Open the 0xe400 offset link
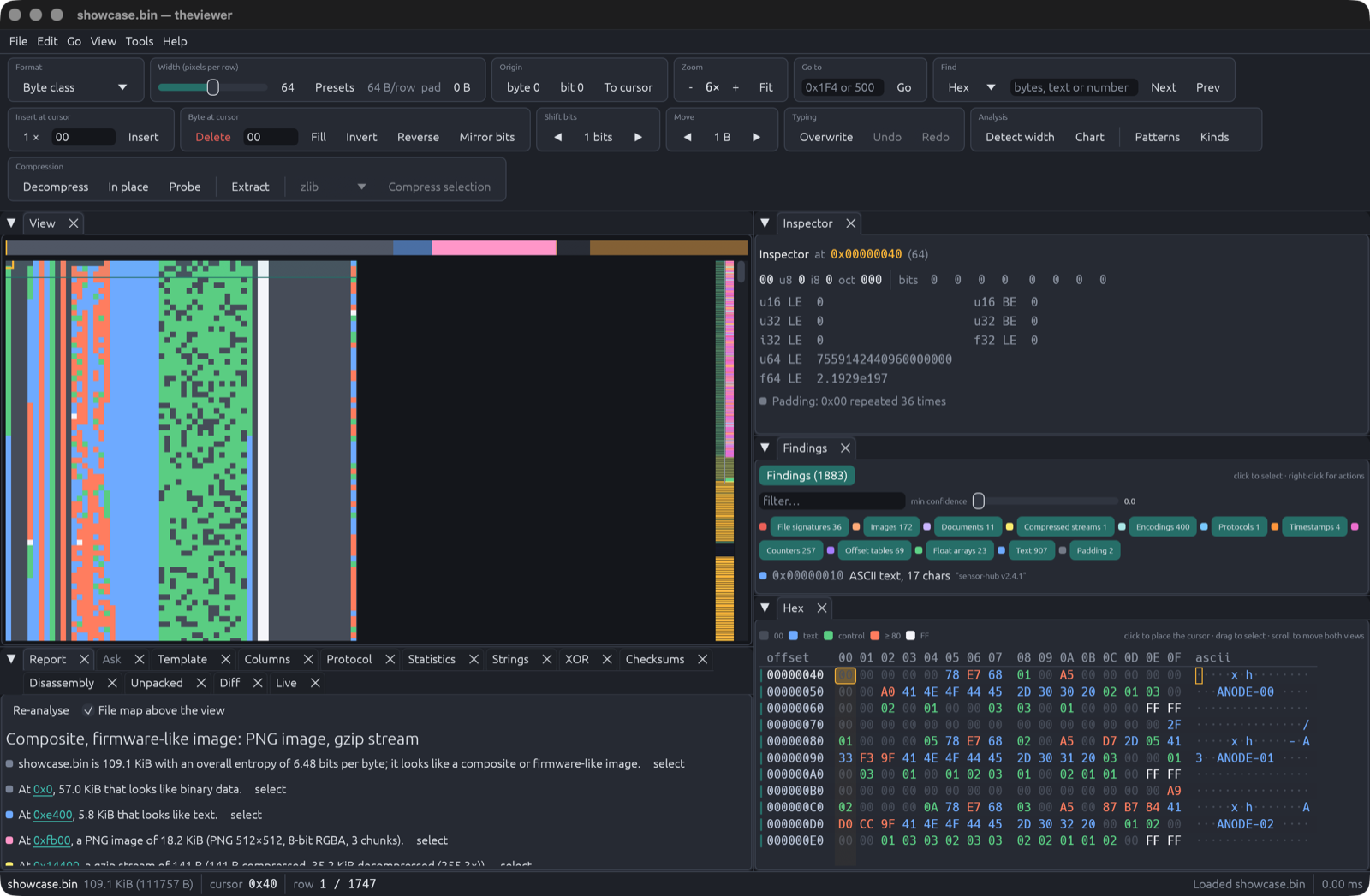Viewport: 1370px width, 896px height. click(x=52, y=815)
